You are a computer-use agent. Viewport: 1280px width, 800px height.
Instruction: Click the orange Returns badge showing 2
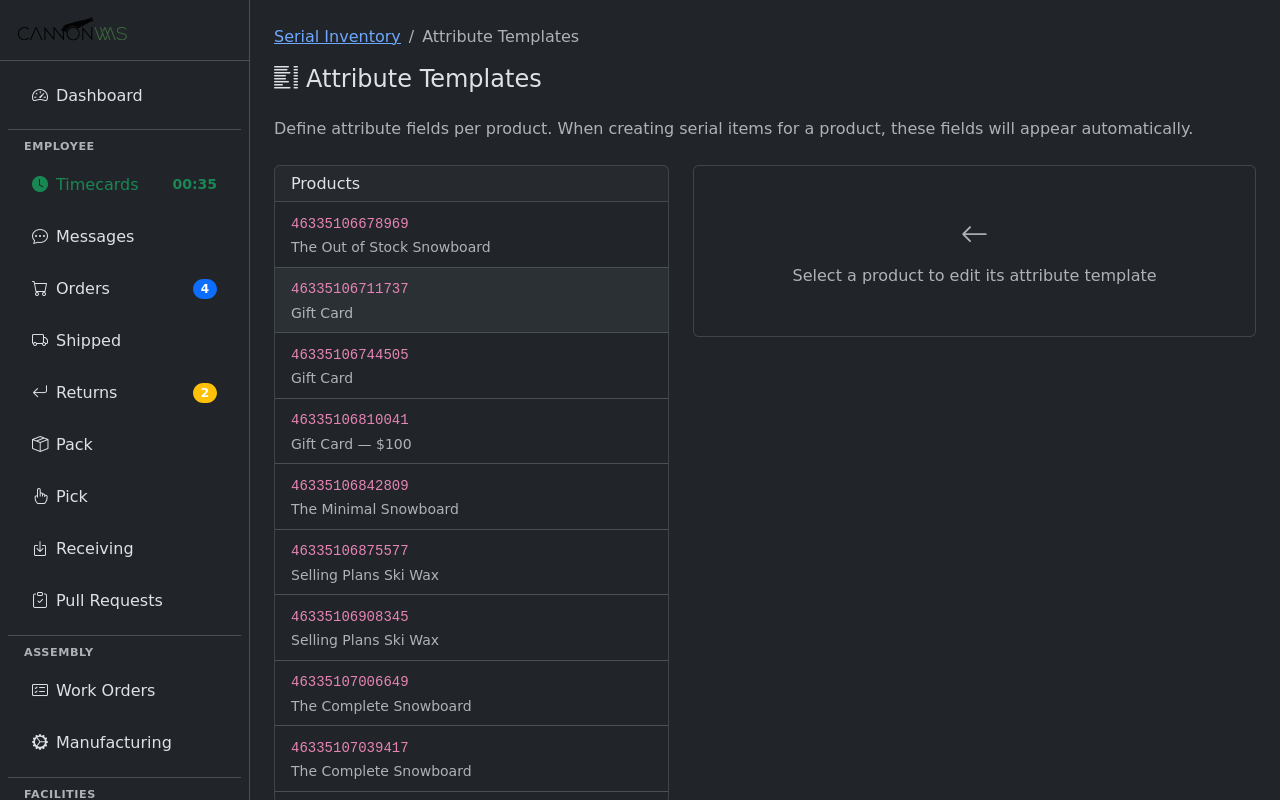tap(204, 392)
